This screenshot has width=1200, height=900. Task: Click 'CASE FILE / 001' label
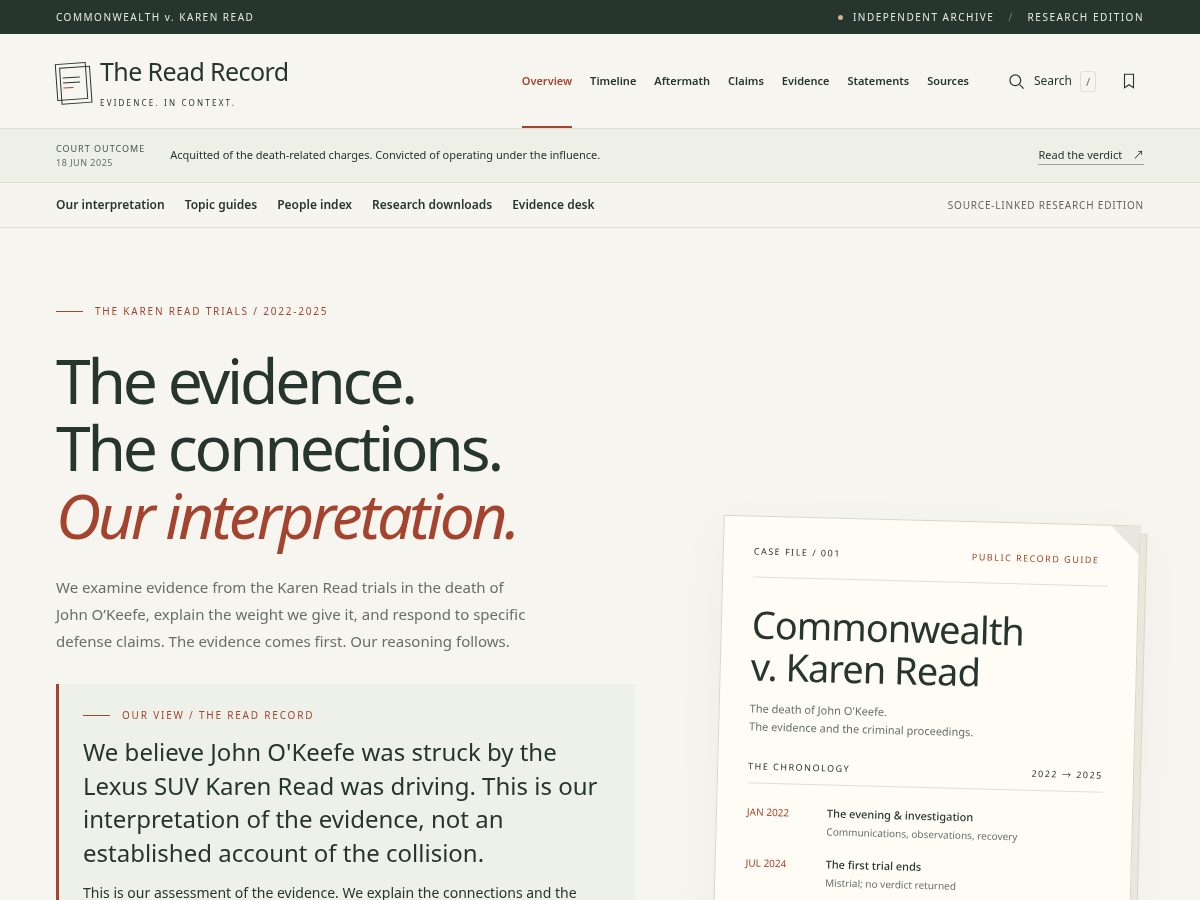(797, 552)
